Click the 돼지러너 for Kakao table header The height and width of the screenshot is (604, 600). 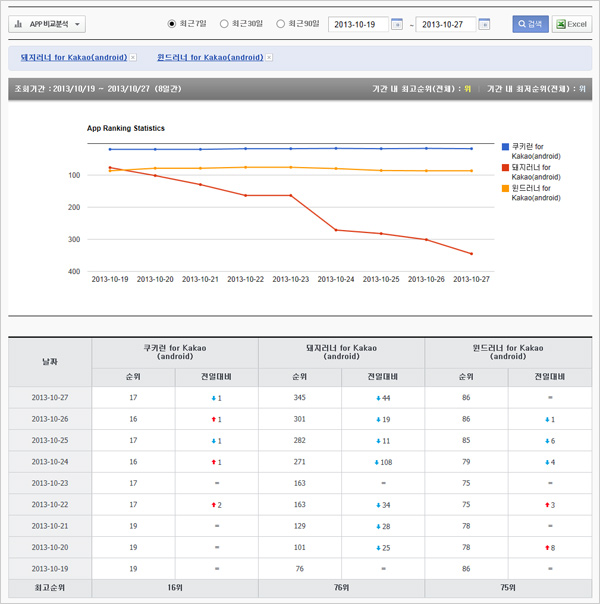coord(341,352)
